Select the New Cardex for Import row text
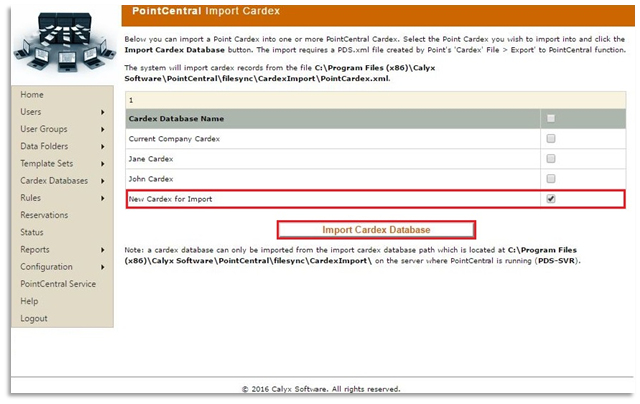640x404 pixels. [170, 199]
